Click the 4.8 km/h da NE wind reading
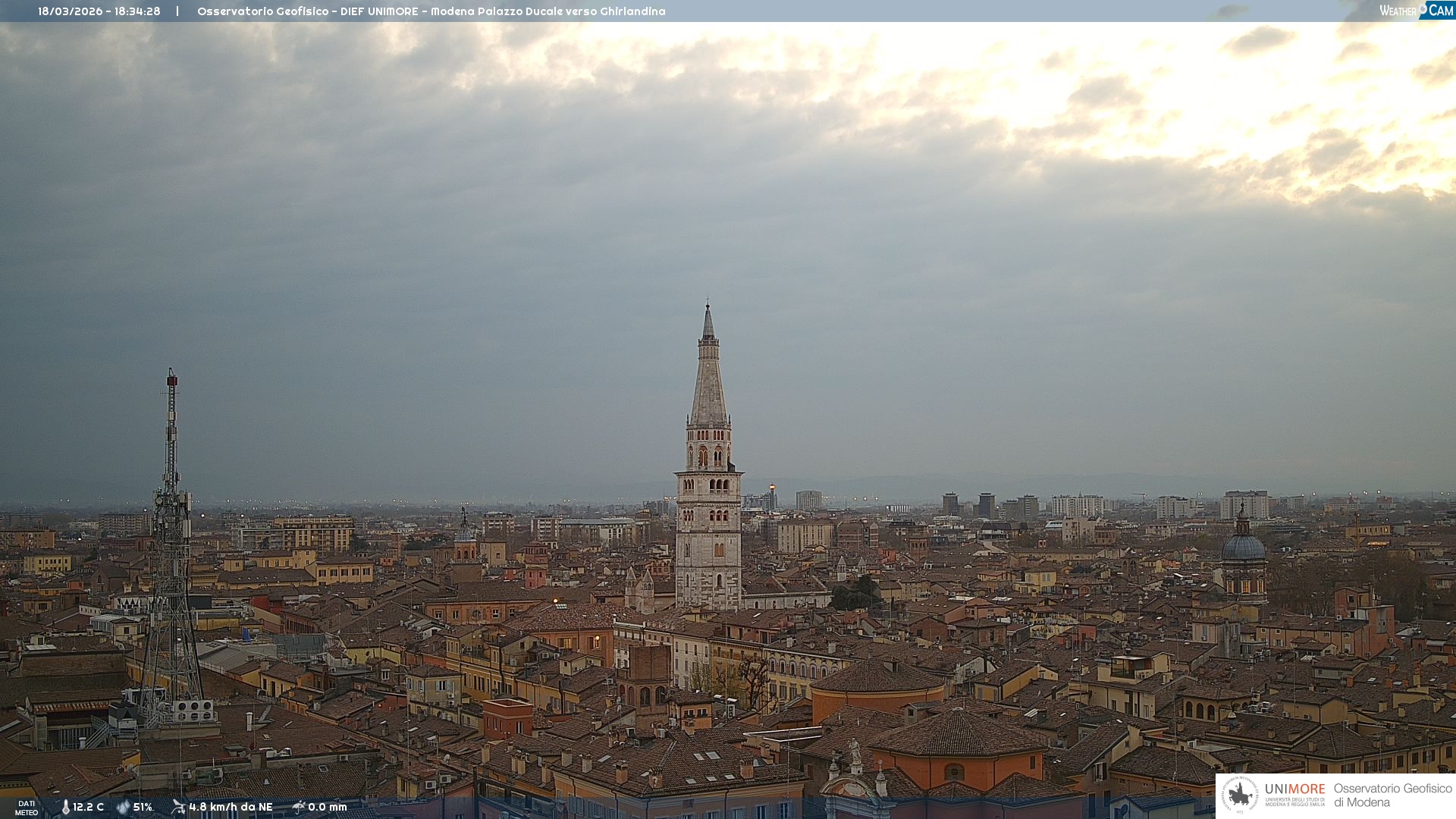This screenshot has height=819, width=1456. point(231,807)
